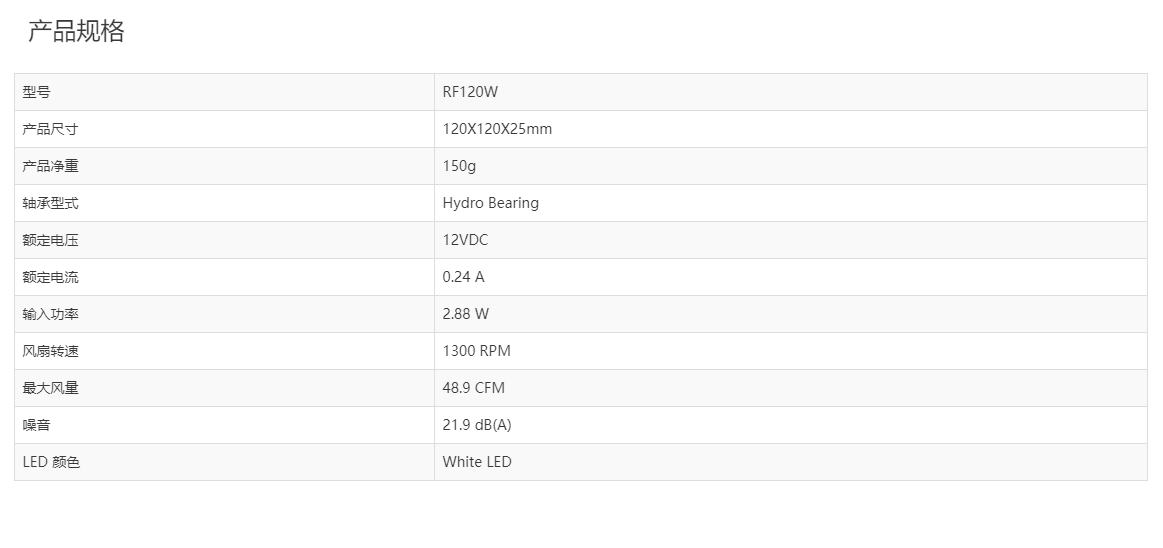Image resolution: width=1163 pixels, height=548 pixels.
Task: Click the 输入功率 label
Action: [x=50, y=314]
